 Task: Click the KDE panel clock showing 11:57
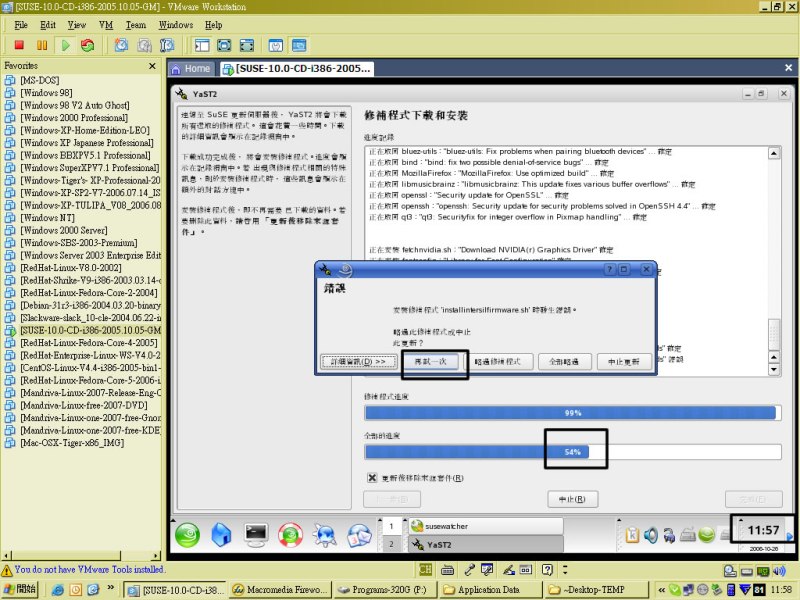coord(763,531)
